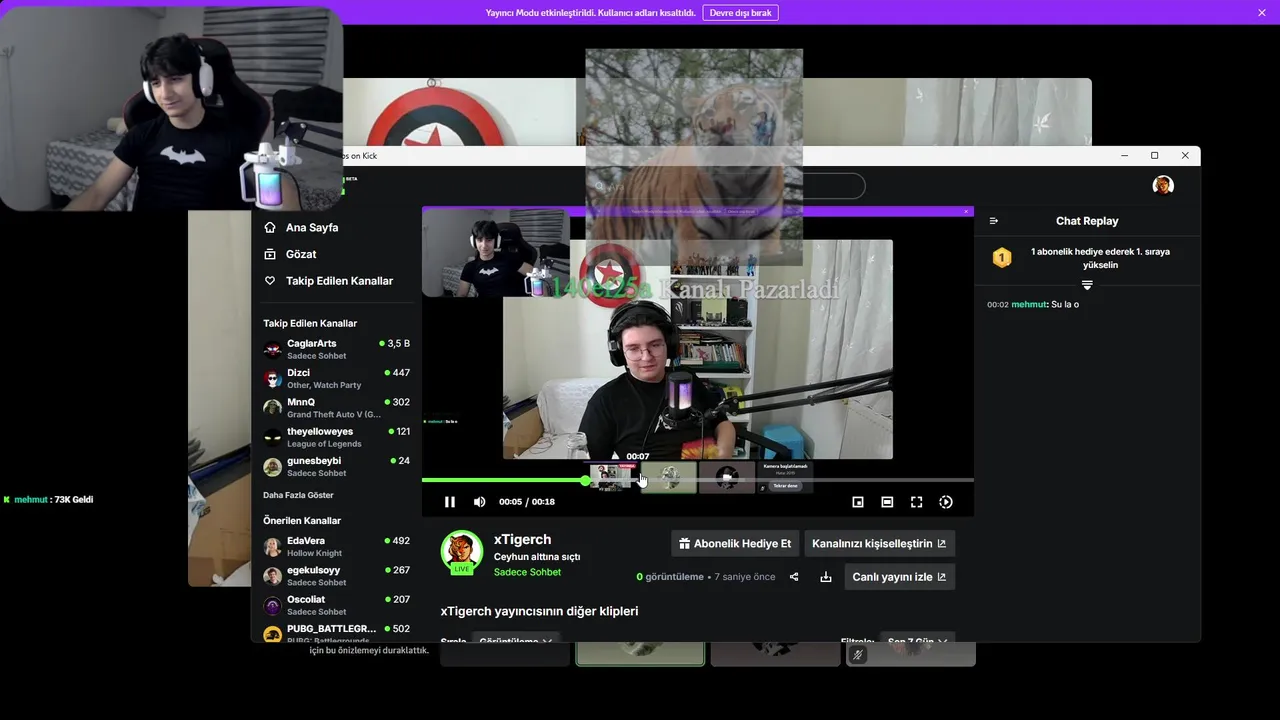Open the Gözat browse menu item
Image resolution: width=1280 pixels, height=720 pixels.
[300, 254]
